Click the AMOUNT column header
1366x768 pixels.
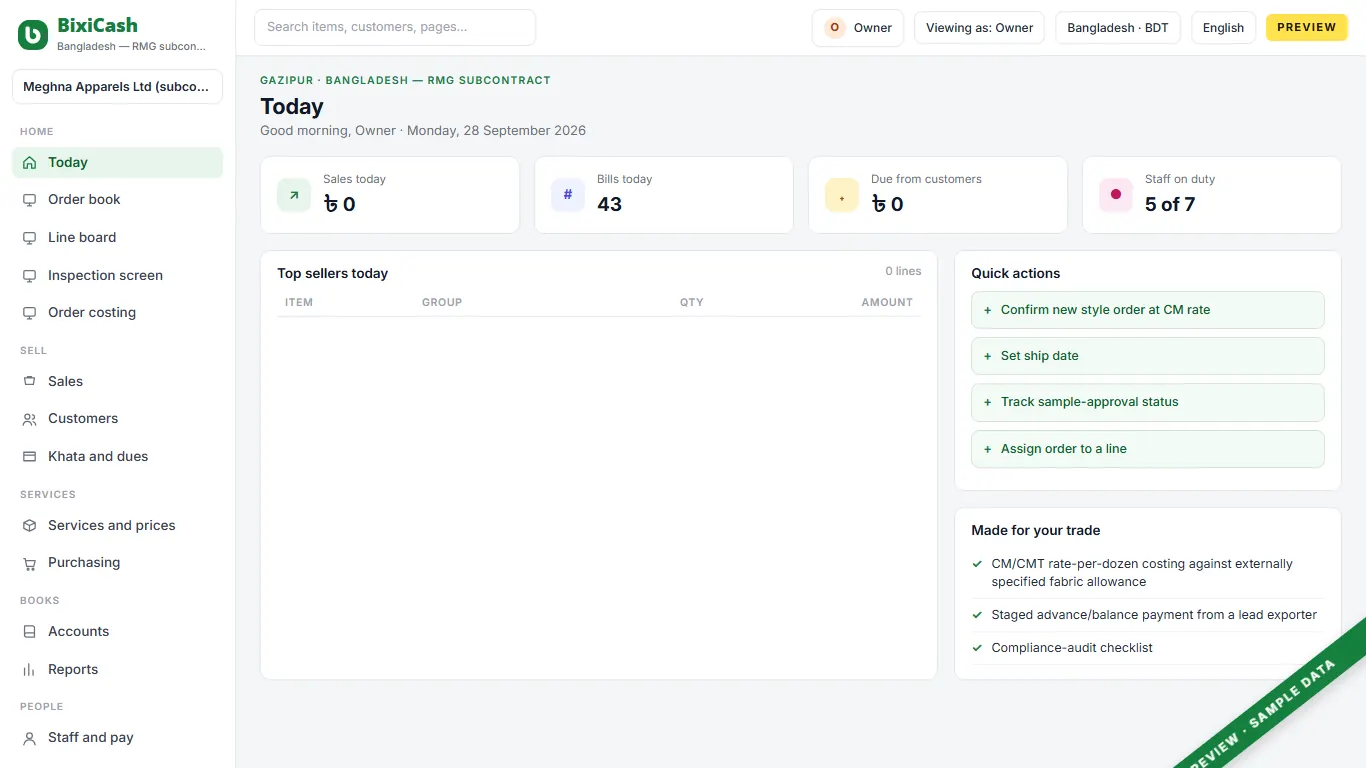(887, 302)
